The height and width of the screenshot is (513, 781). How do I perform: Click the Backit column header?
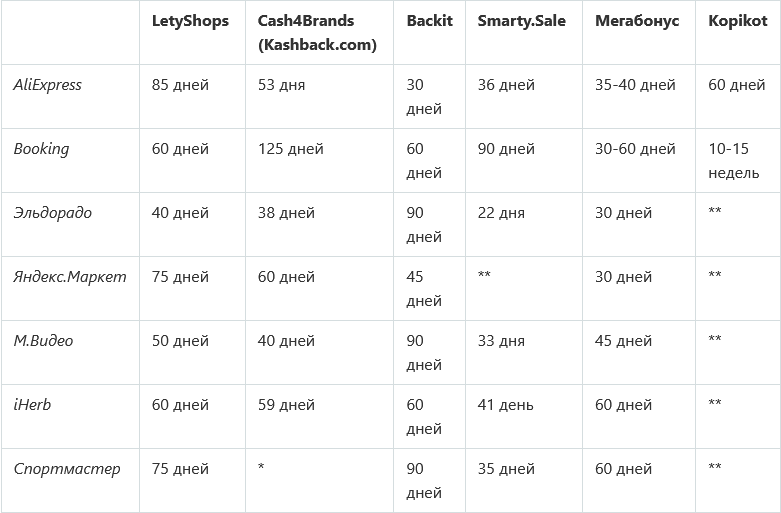tap(429, 21)
